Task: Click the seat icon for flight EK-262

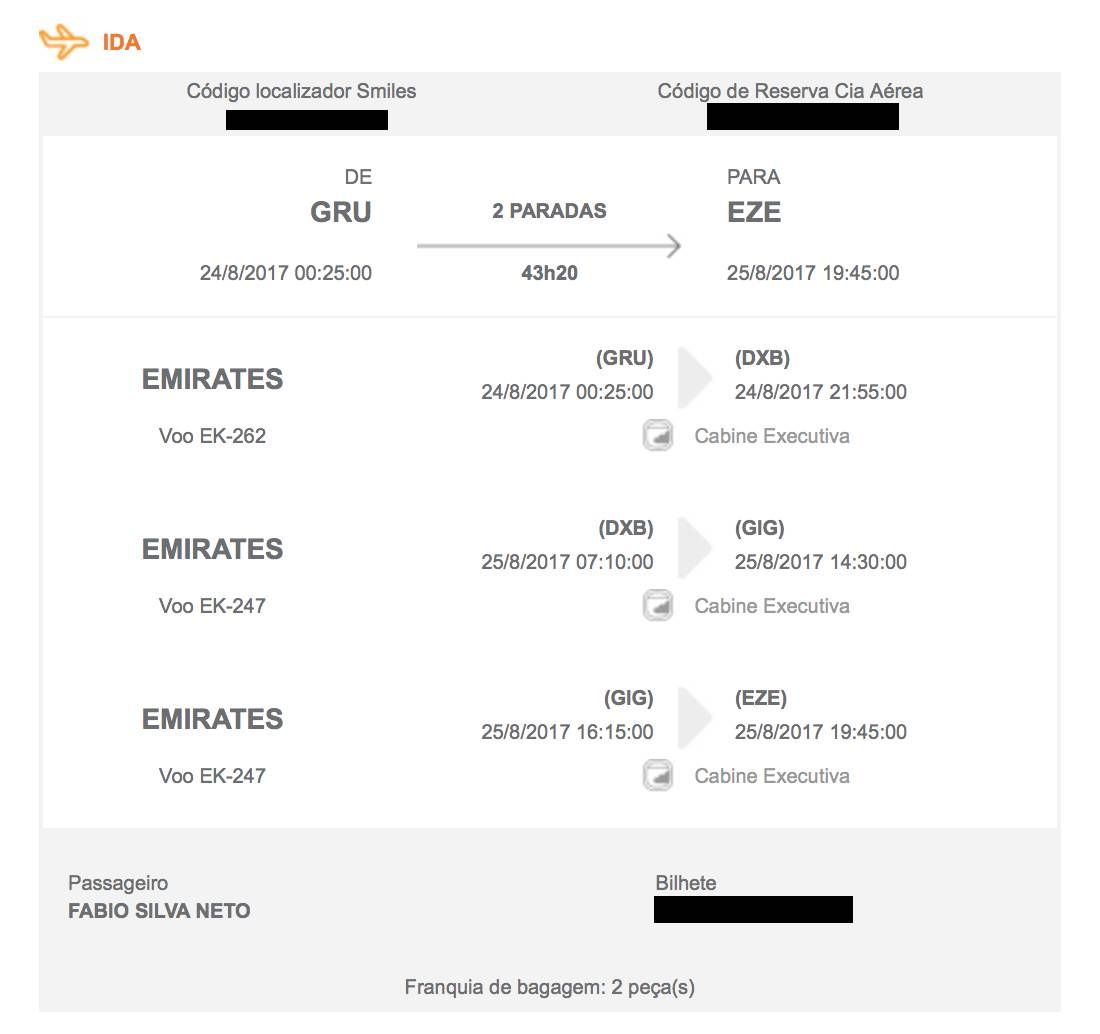Action: point(658,436)
